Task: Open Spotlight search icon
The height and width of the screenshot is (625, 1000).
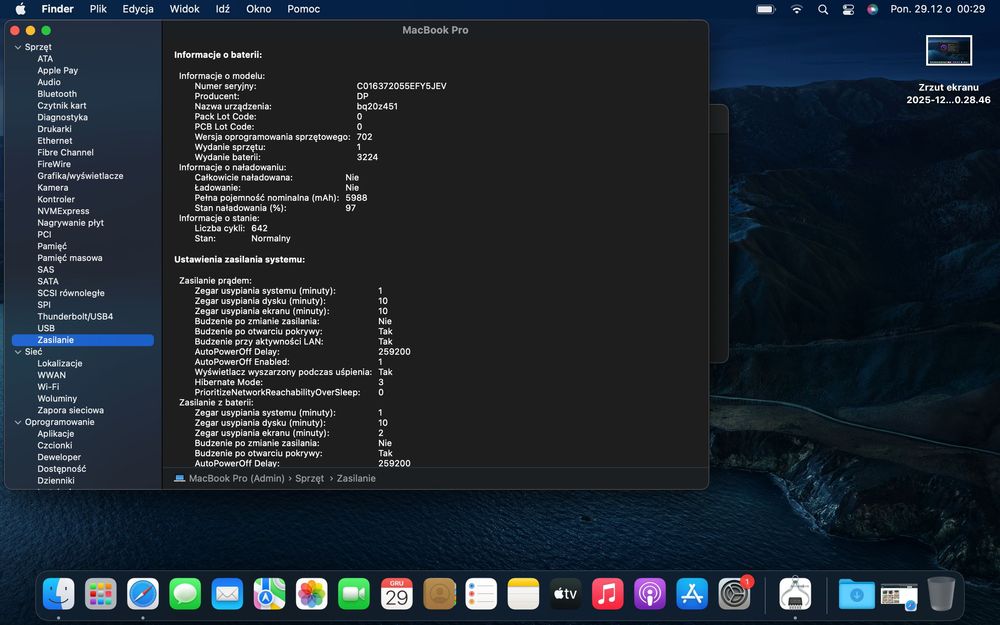Action: (823, 9)
